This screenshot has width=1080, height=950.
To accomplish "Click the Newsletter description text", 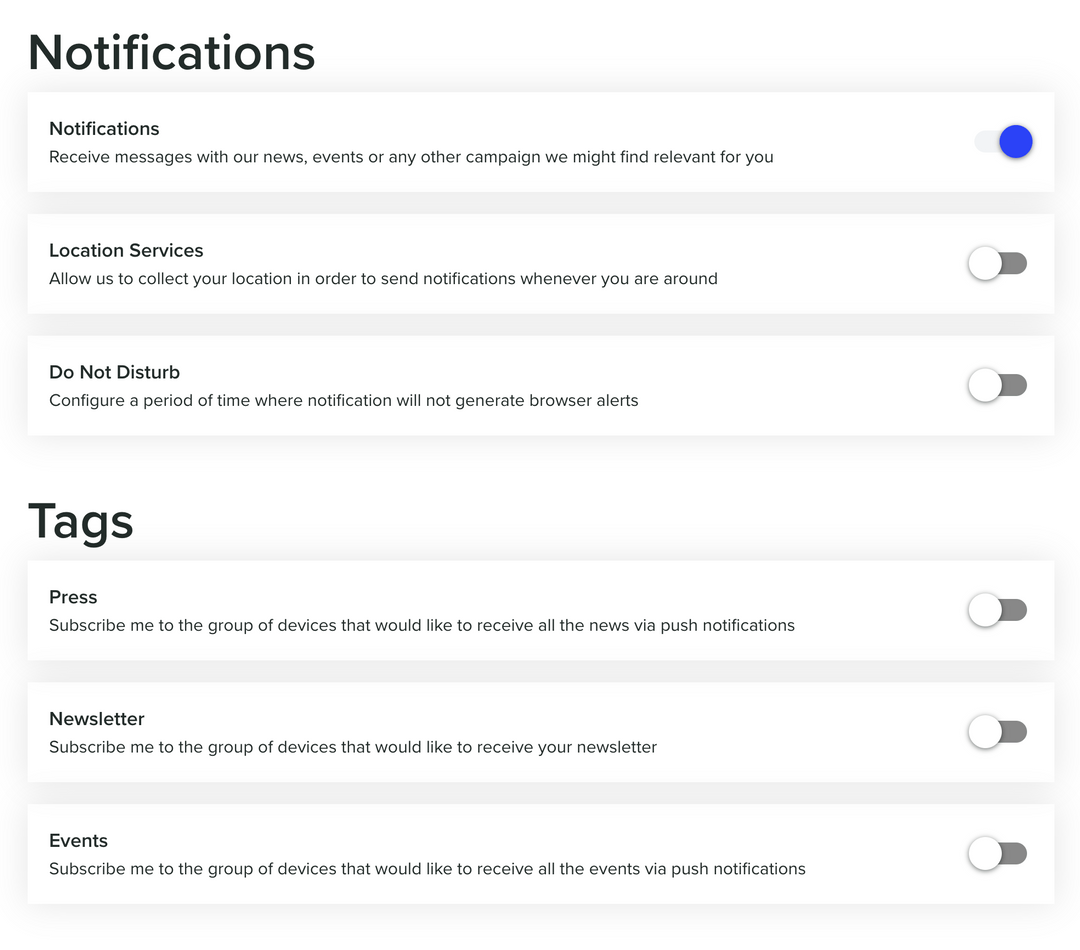I will [353, 747].
